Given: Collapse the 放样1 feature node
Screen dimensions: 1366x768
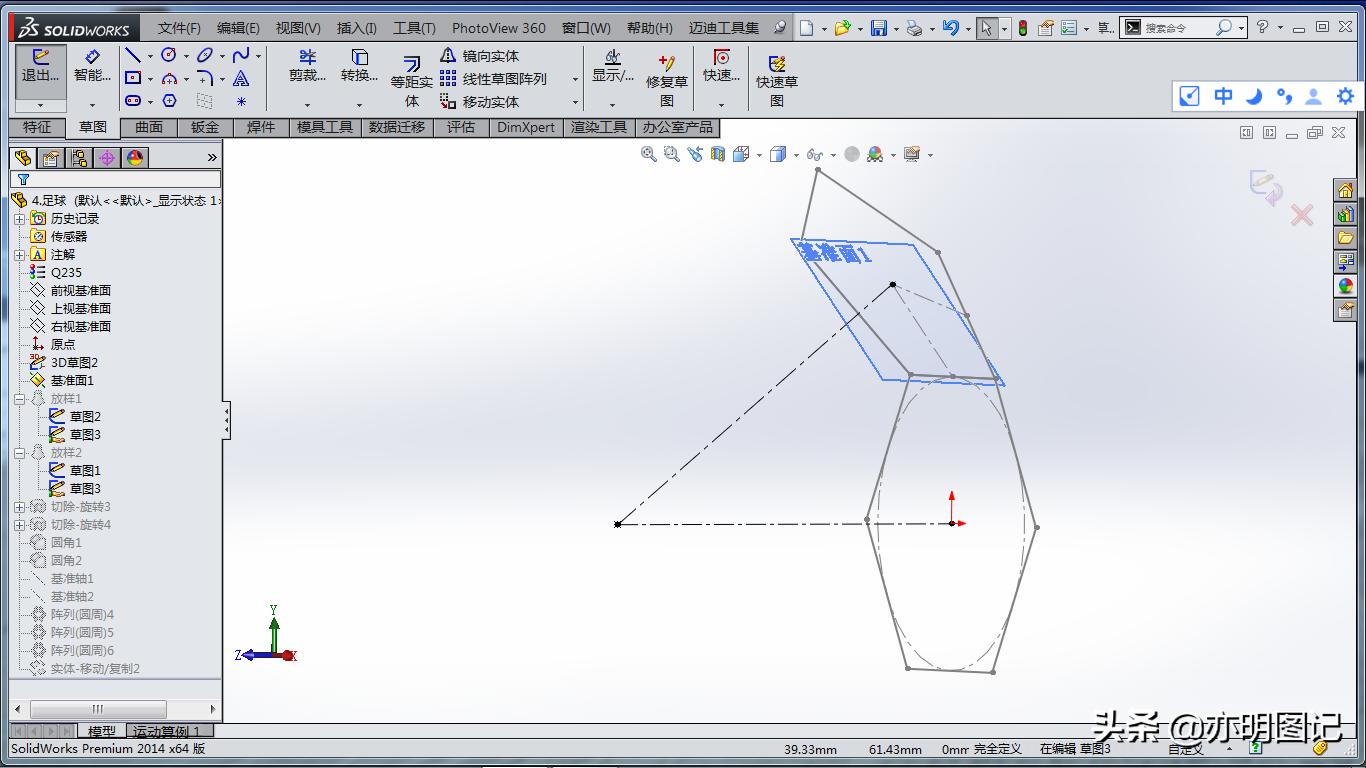Looking at the screenshot, I should click(19, 399).
